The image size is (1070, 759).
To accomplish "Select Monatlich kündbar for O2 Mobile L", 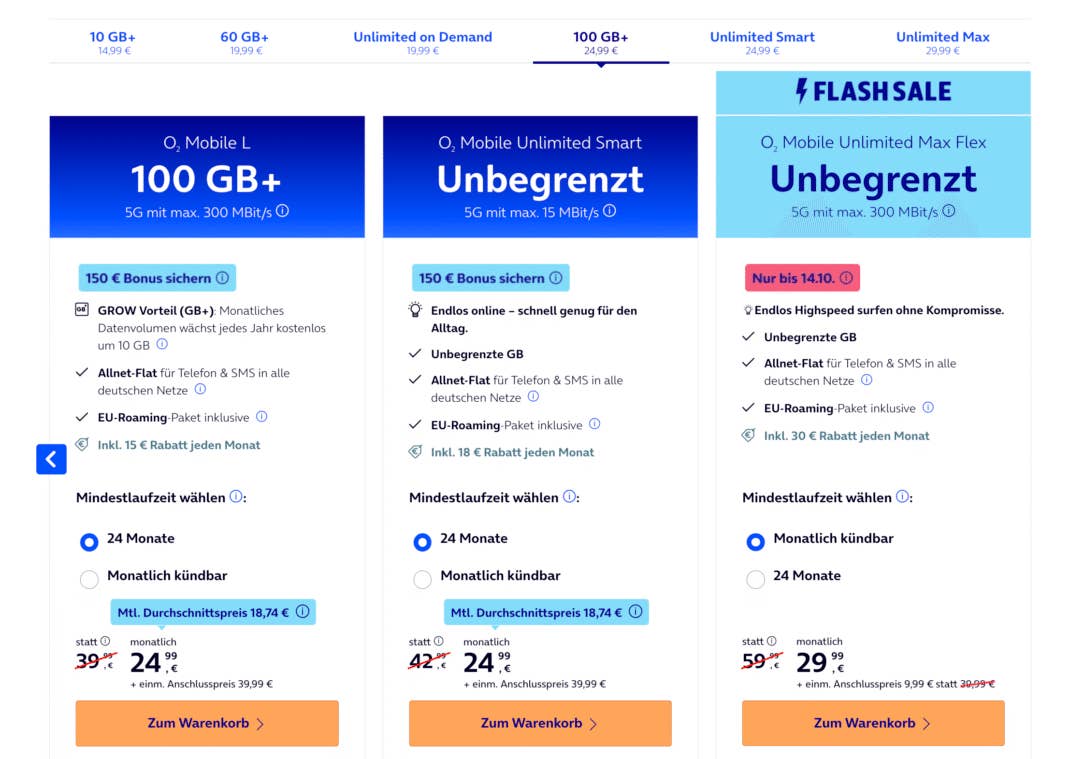I will coord(90,578).
